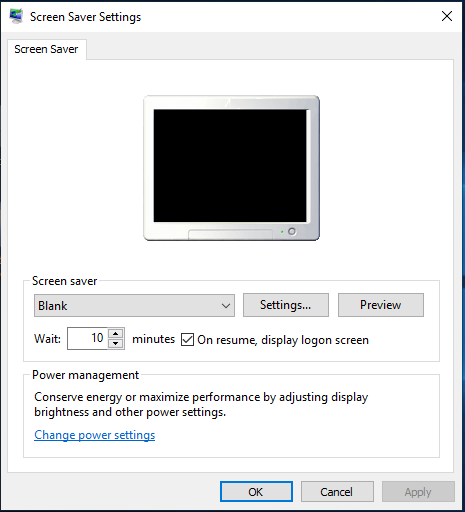Click the power button on the preview monitor
This screenshot has width=465, height=512.
coord(292,231)
